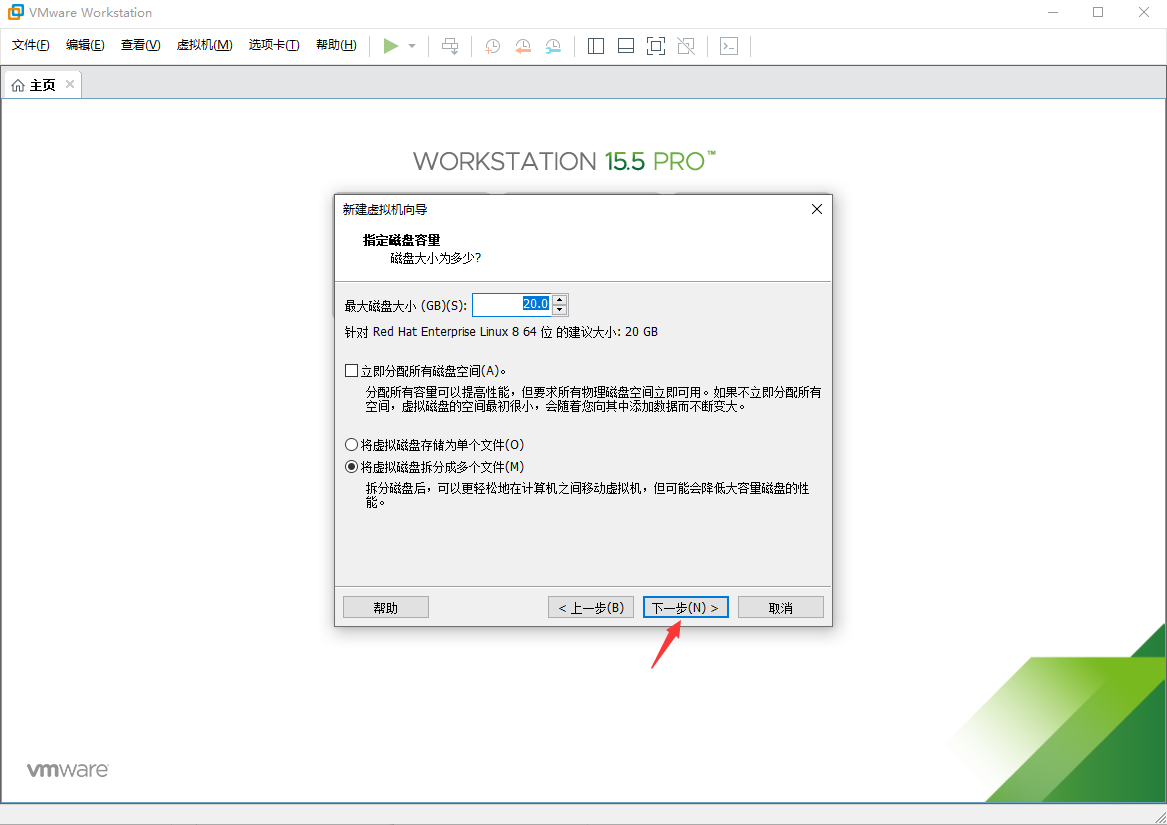Enable 立即分配所有磁盘空间 checkbox
This screenshot has width=1167, height=825.
pyautogui.click(x=351, y=371)
